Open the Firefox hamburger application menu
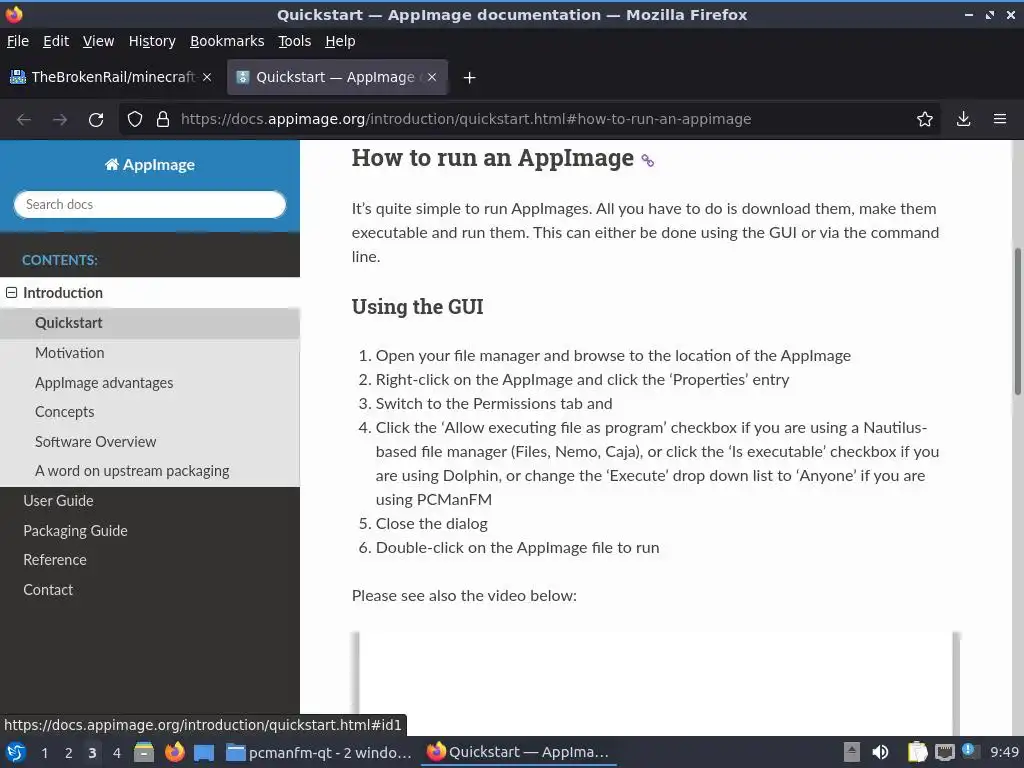Screen dimensions: 1024x768 click(1000, 119)
